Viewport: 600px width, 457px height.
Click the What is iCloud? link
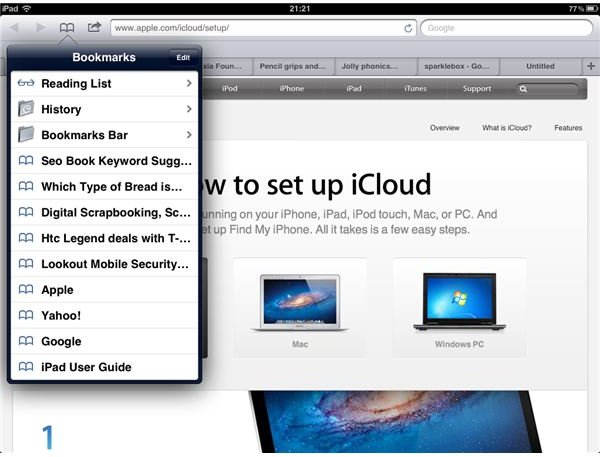coord(507,128)
